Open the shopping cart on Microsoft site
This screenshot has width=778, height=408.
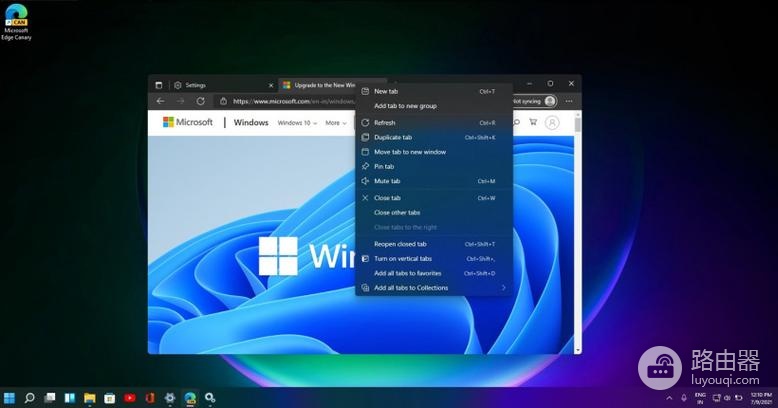[x=533, y=122]
